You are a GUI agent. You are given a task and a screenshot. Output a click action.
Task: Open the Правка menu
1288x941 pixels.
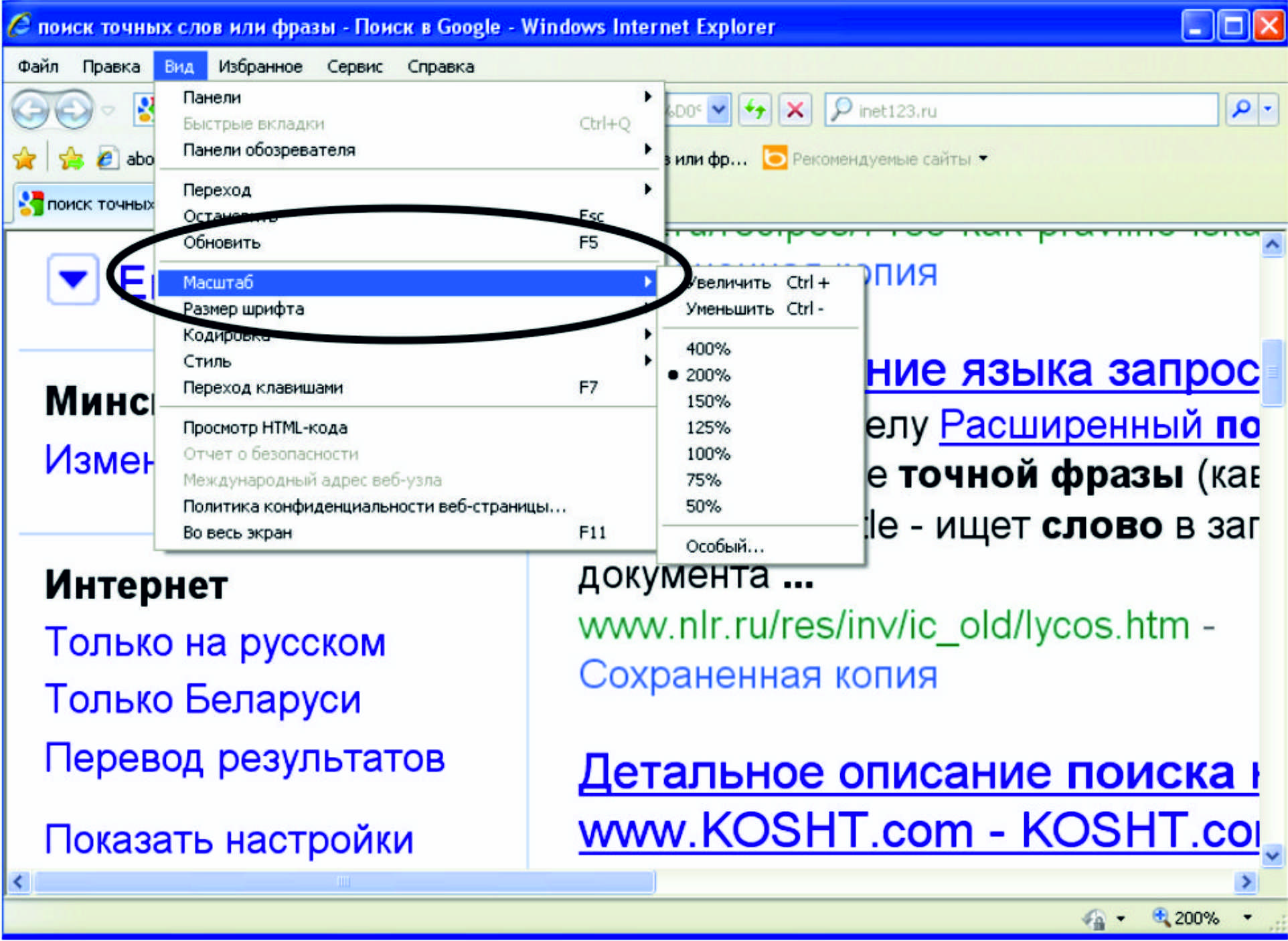(111, 66)
